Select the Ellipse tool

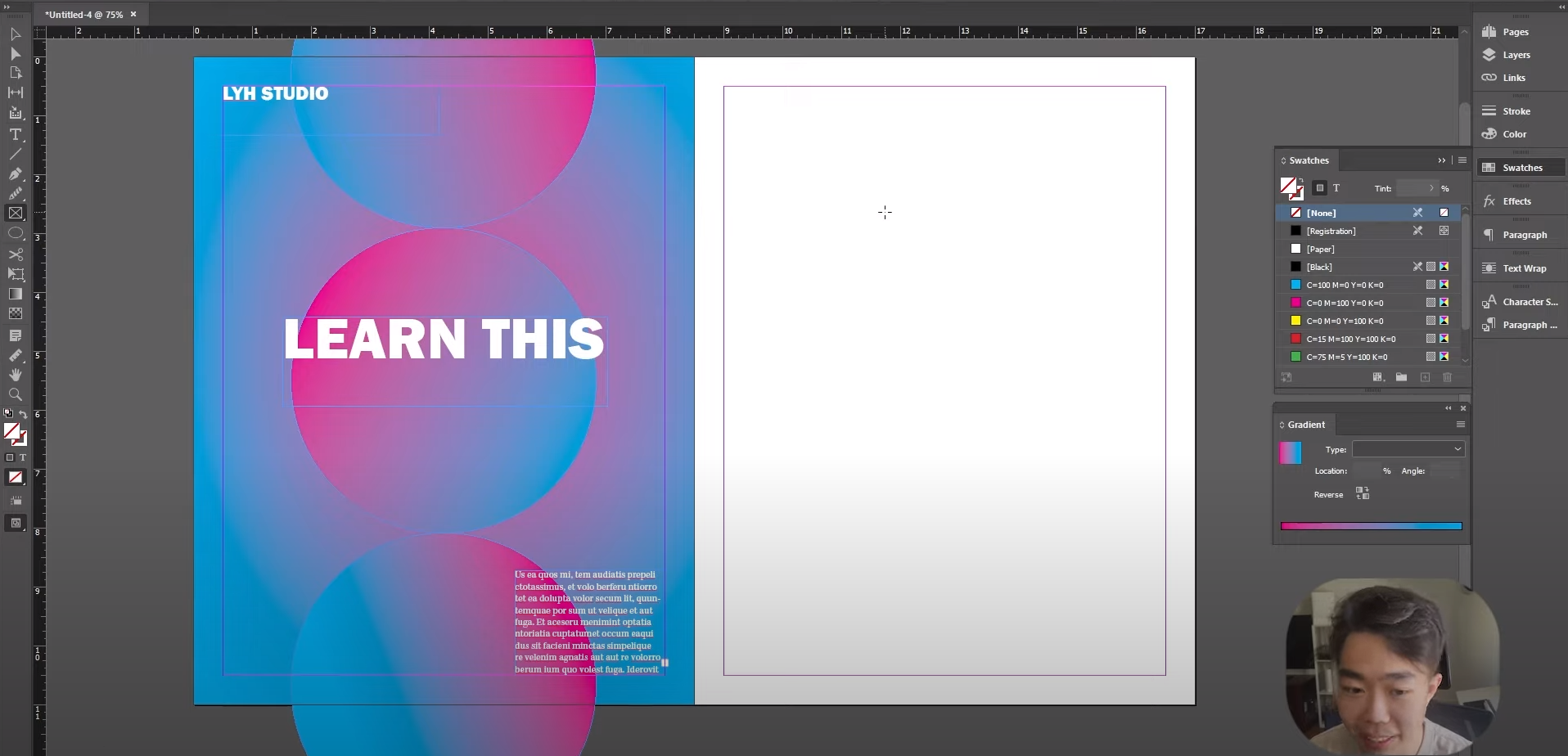(16, 234)
